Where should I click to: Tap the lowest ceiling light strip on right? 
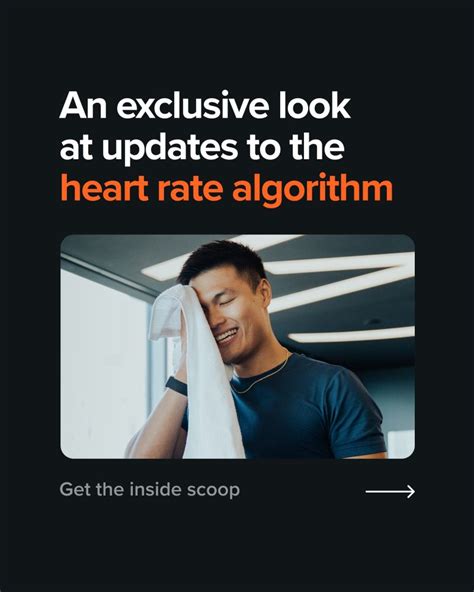tap(351, 335)
